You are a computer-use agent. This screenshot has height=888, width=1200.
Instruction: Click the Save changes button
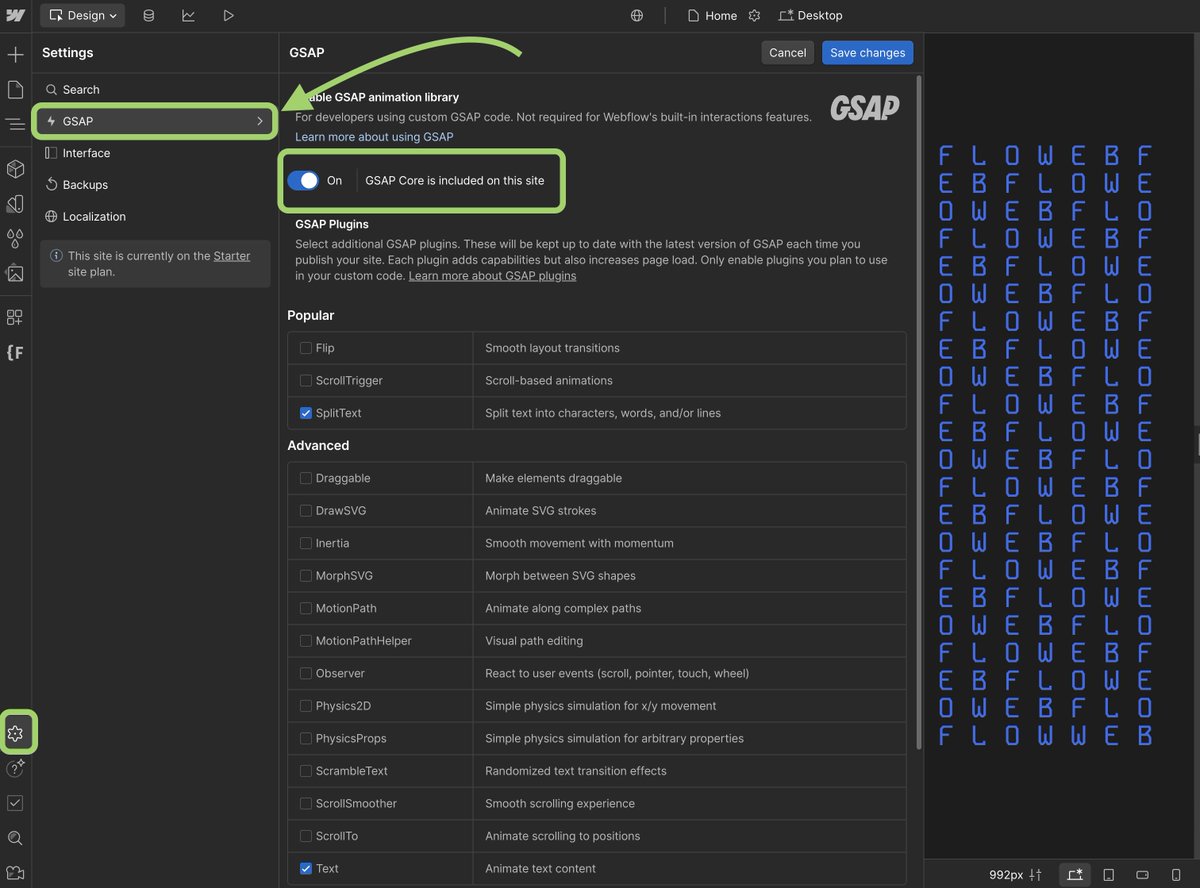[x=867, y=53]
